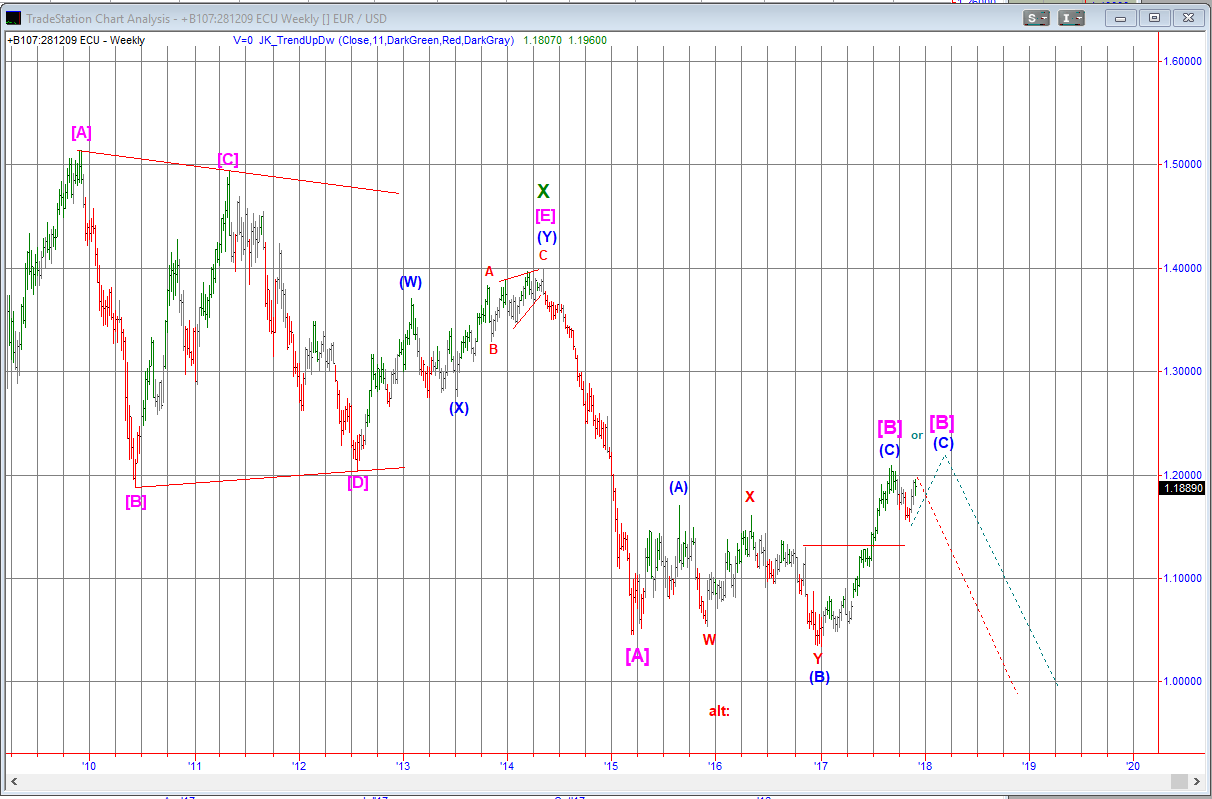Screen dimensions: 1212x799
Task: Click the upper red triangle trendline
Action: click(240, 172)
